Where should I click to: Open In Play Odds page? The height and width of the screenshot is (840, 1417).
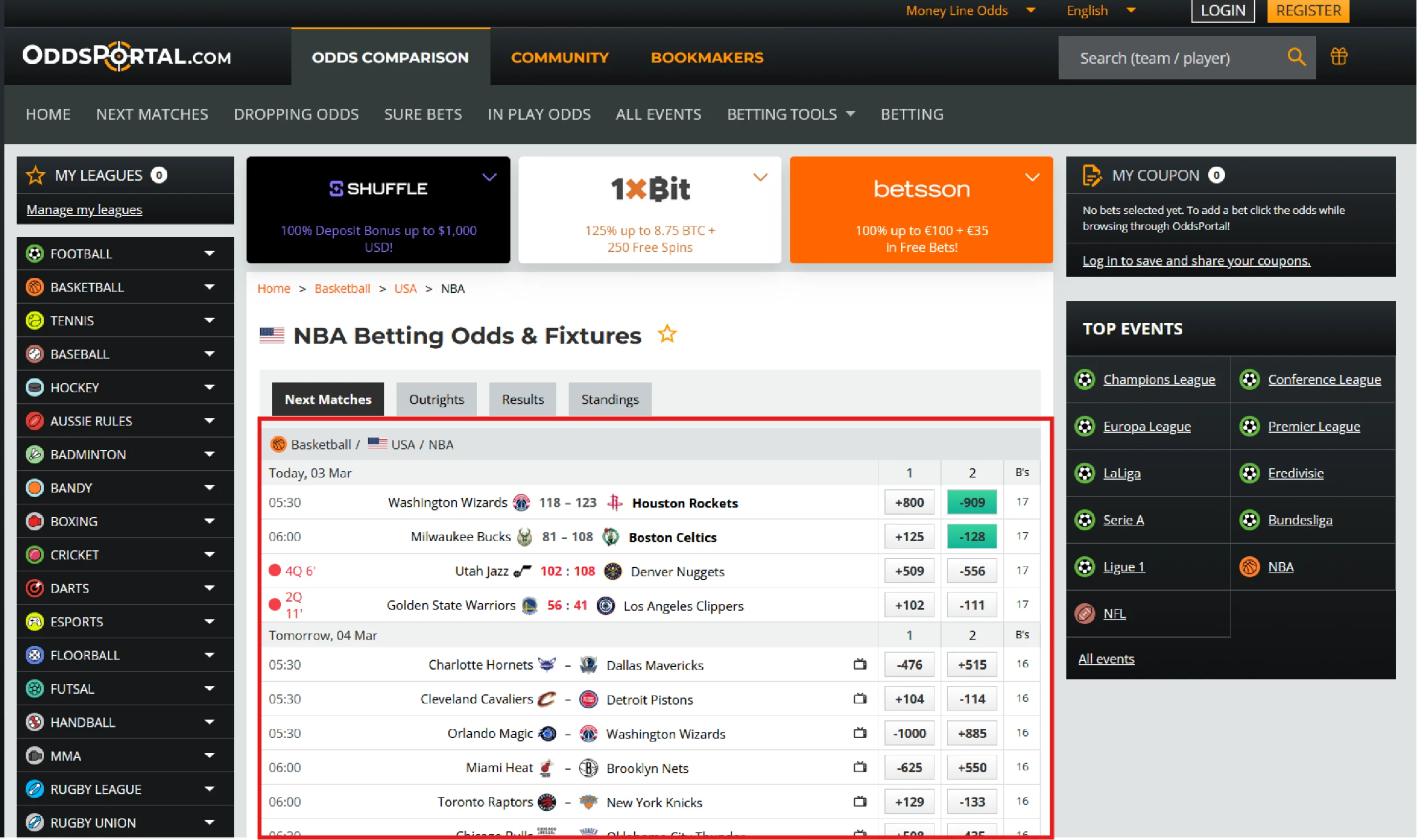point(539,115)
